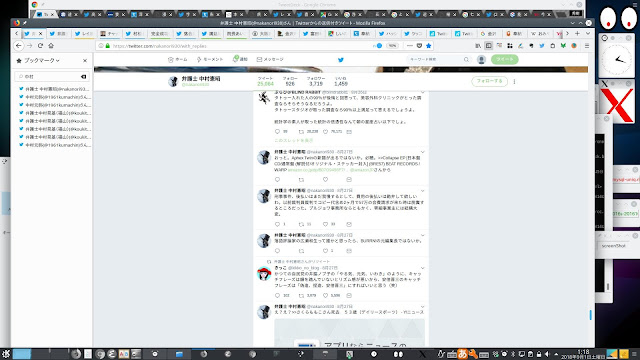Click the green ツイート compose button
This screenshot has width=640, height=360.
(x=505, y=60)
